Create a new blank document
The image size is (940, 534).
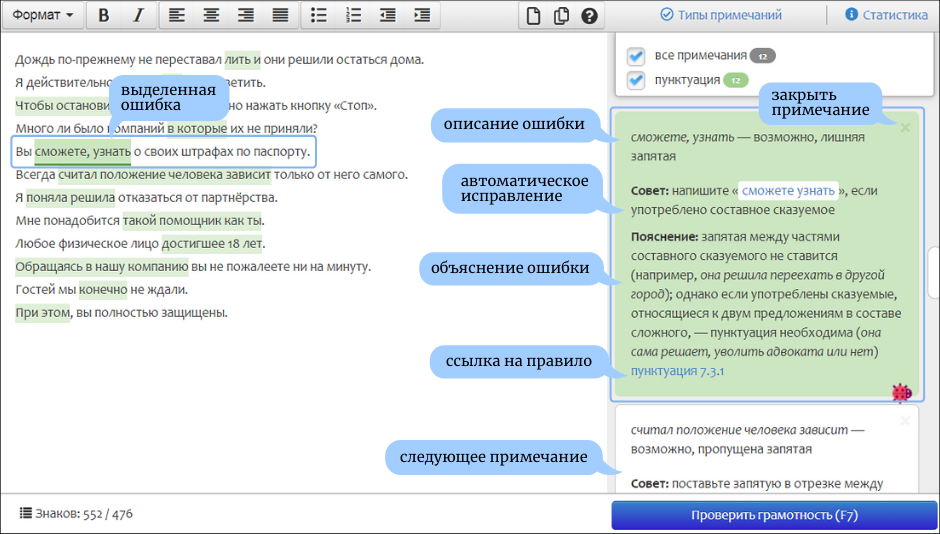pos(533,16)
